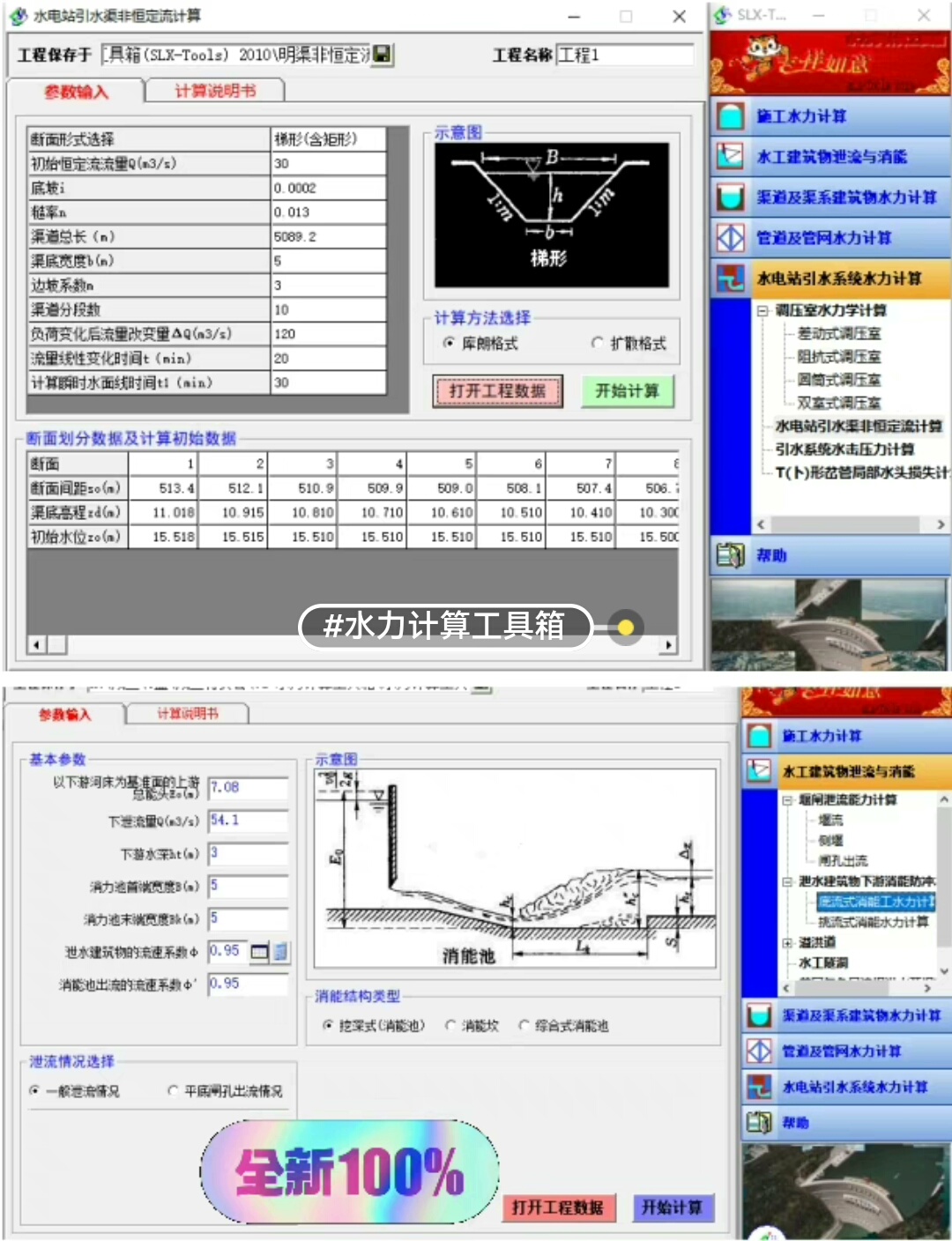Click 下游水深ht field showing 3
Screen dimensions: 952x1241
point(249,853)
